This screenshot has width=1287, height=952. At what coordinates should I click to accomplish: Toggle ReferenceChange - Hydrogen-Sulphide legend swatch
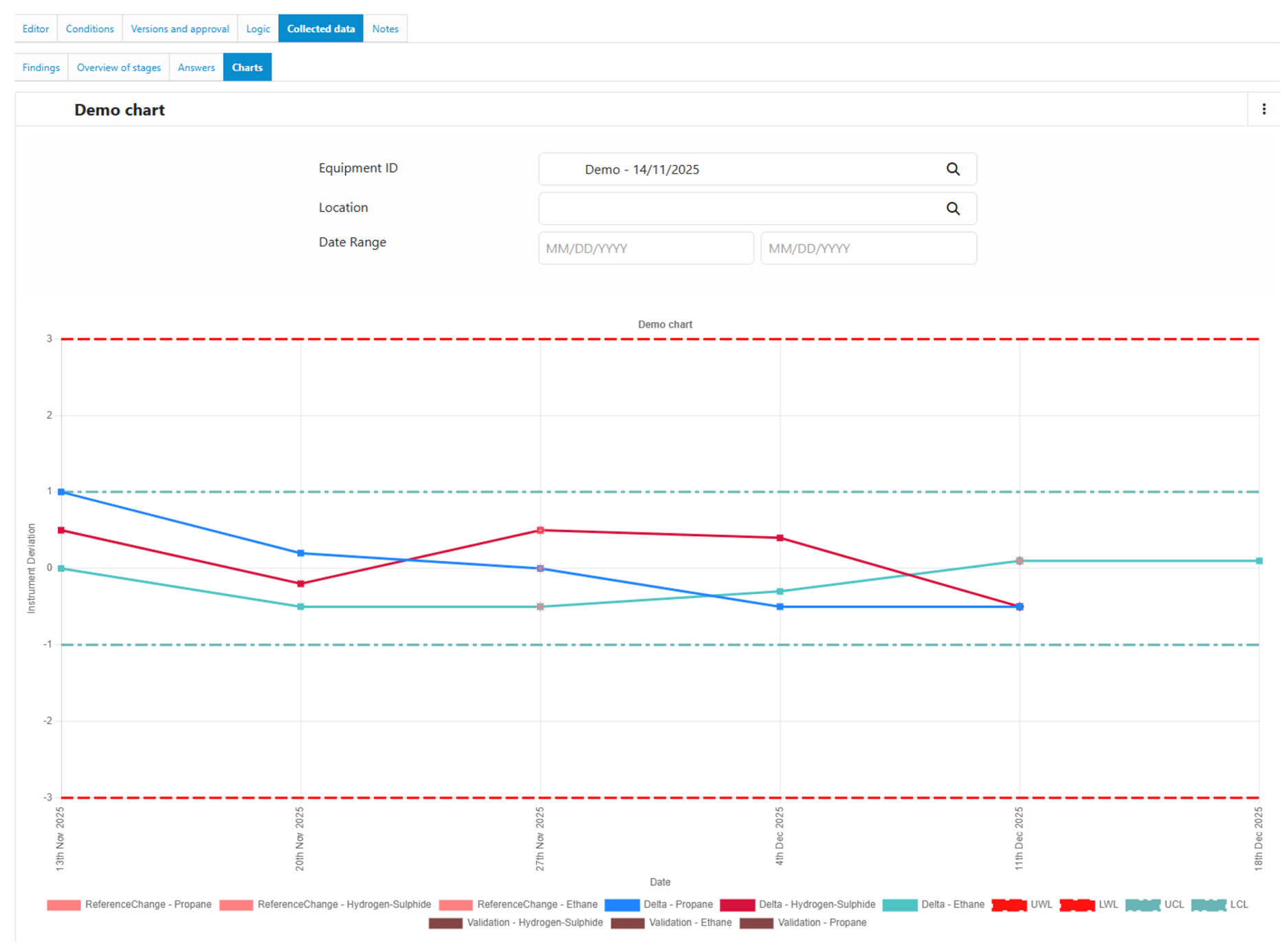point(236,905)
